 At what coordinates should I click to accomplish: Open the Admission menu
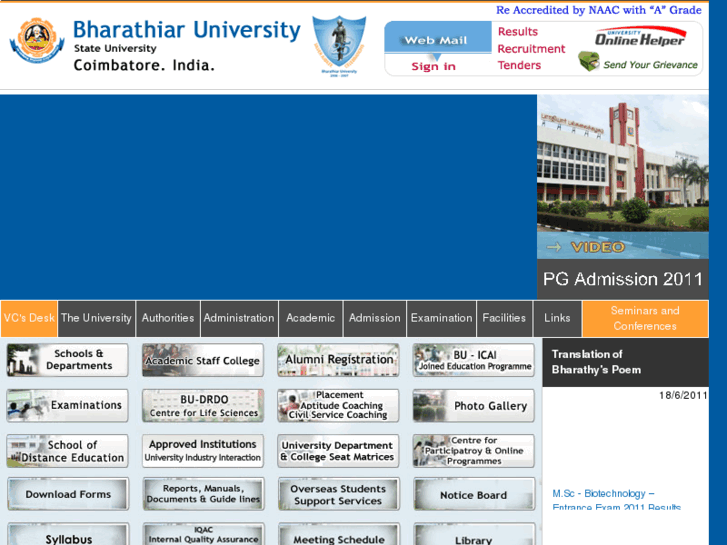point(375,318)
